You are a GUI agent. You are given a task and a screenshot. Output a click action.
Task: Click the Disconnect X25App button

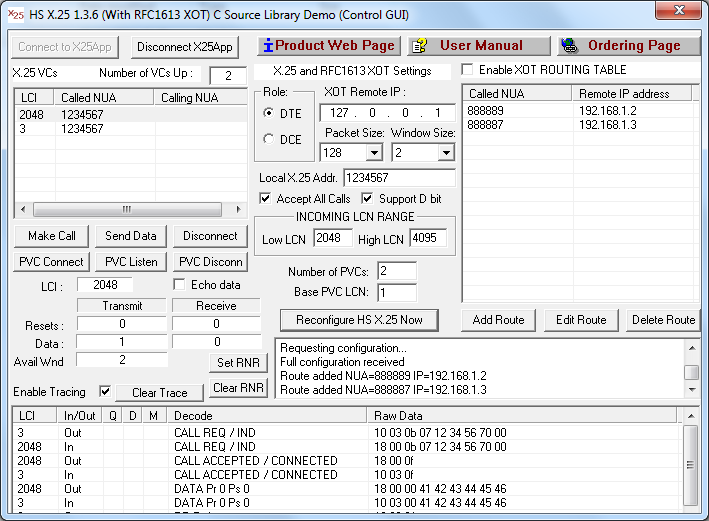[185, 47]
